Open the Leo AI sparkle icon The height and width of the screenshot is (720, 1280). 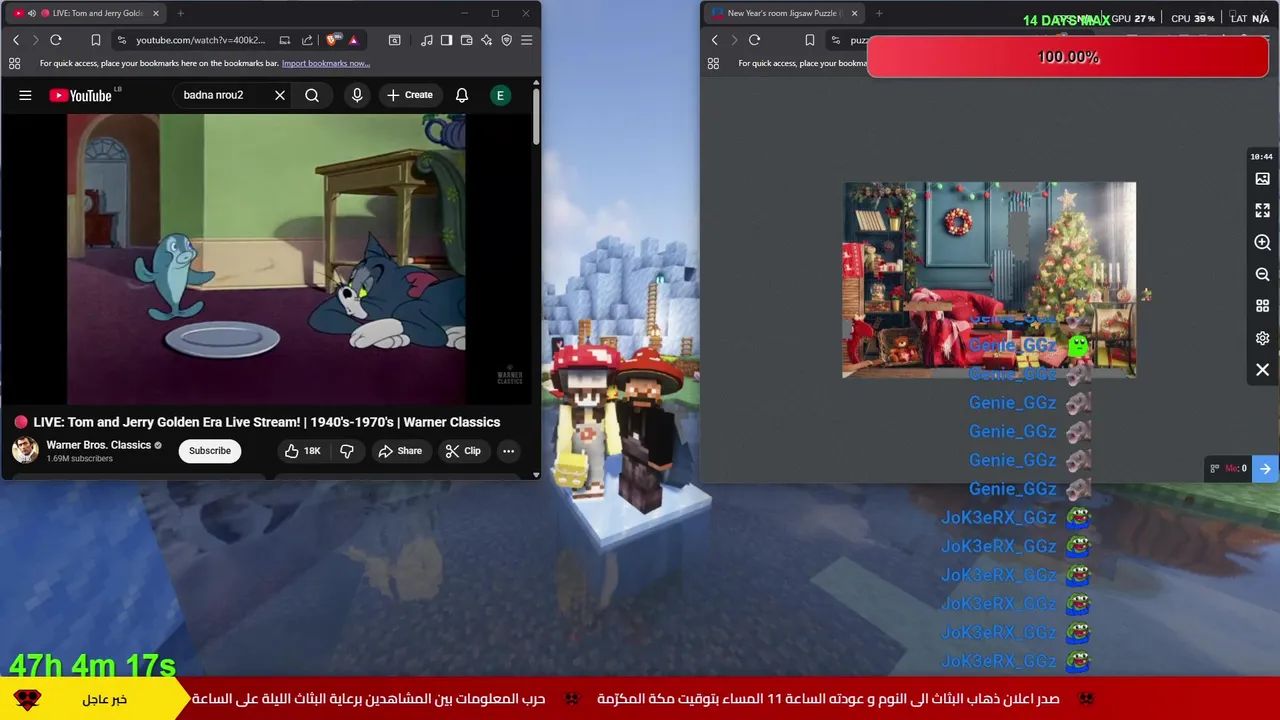point(486,40)
